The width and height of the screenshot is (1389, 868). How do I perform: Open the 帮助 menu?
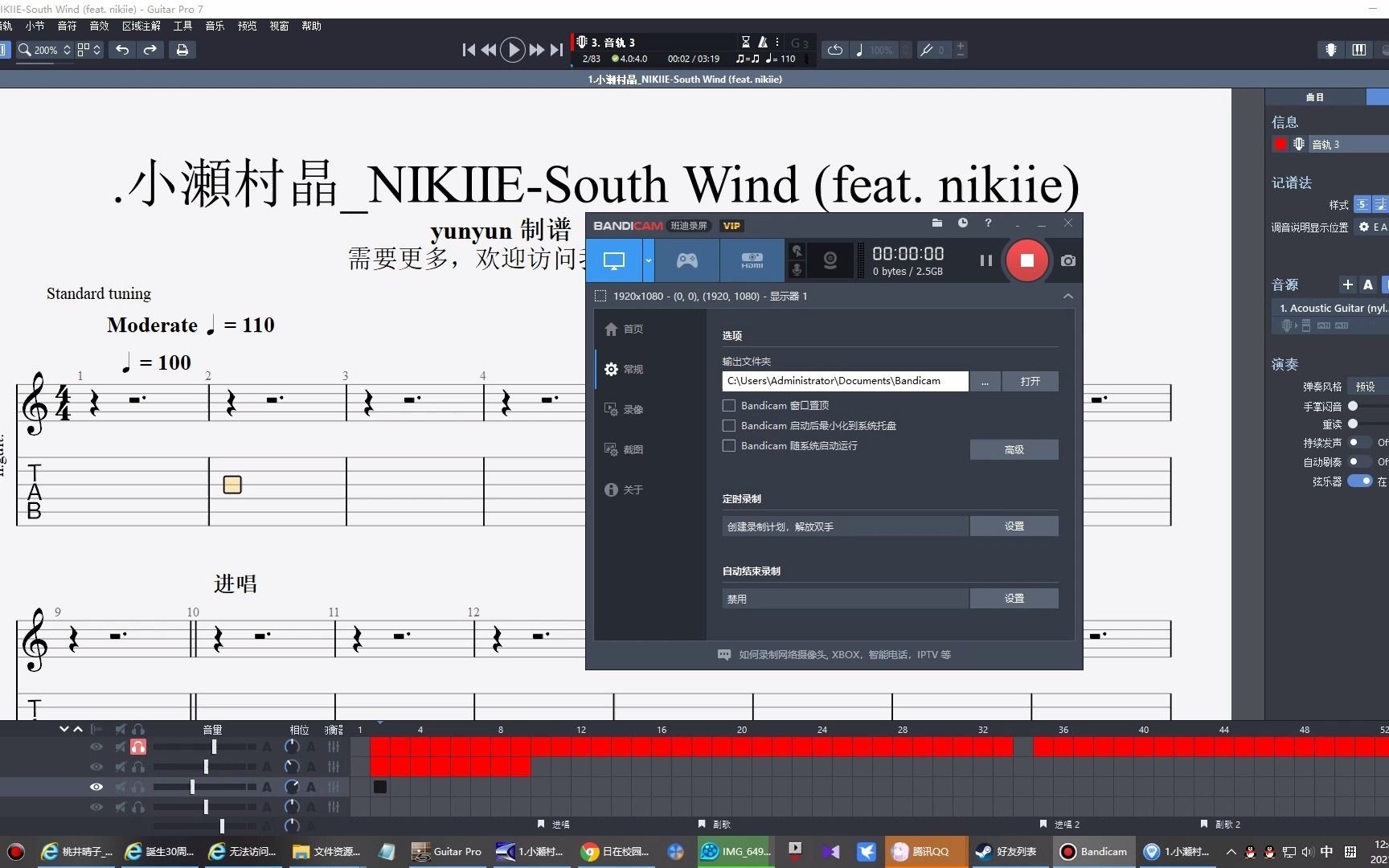point(311,26)
